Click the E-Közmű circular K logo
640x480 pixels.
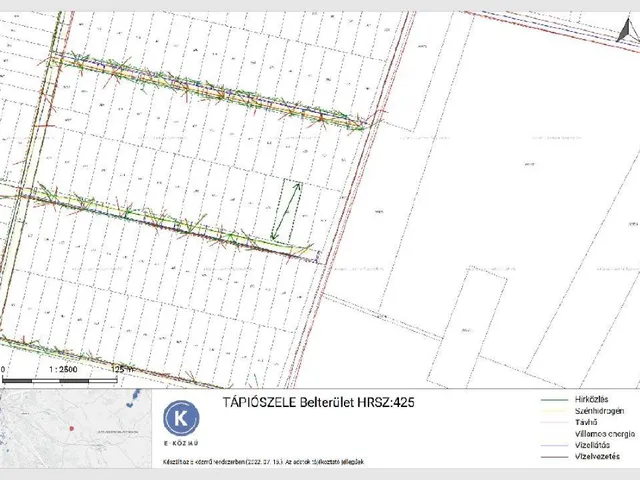[x=181, y=417]
